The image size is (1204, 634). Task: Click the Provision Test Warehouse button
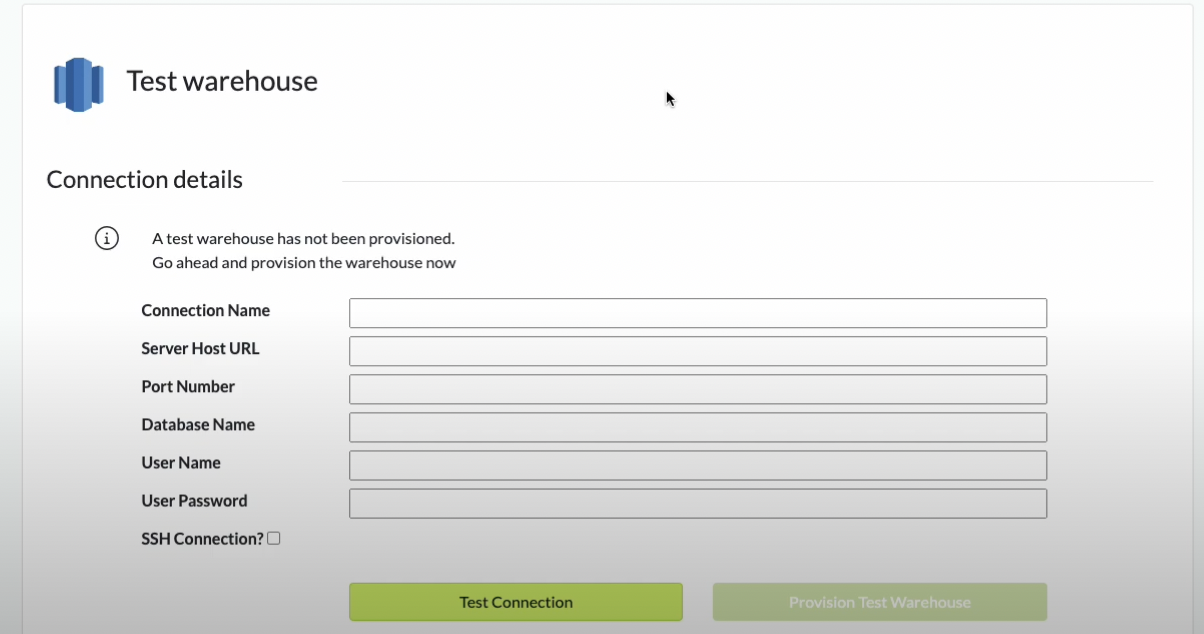(879, 602)
